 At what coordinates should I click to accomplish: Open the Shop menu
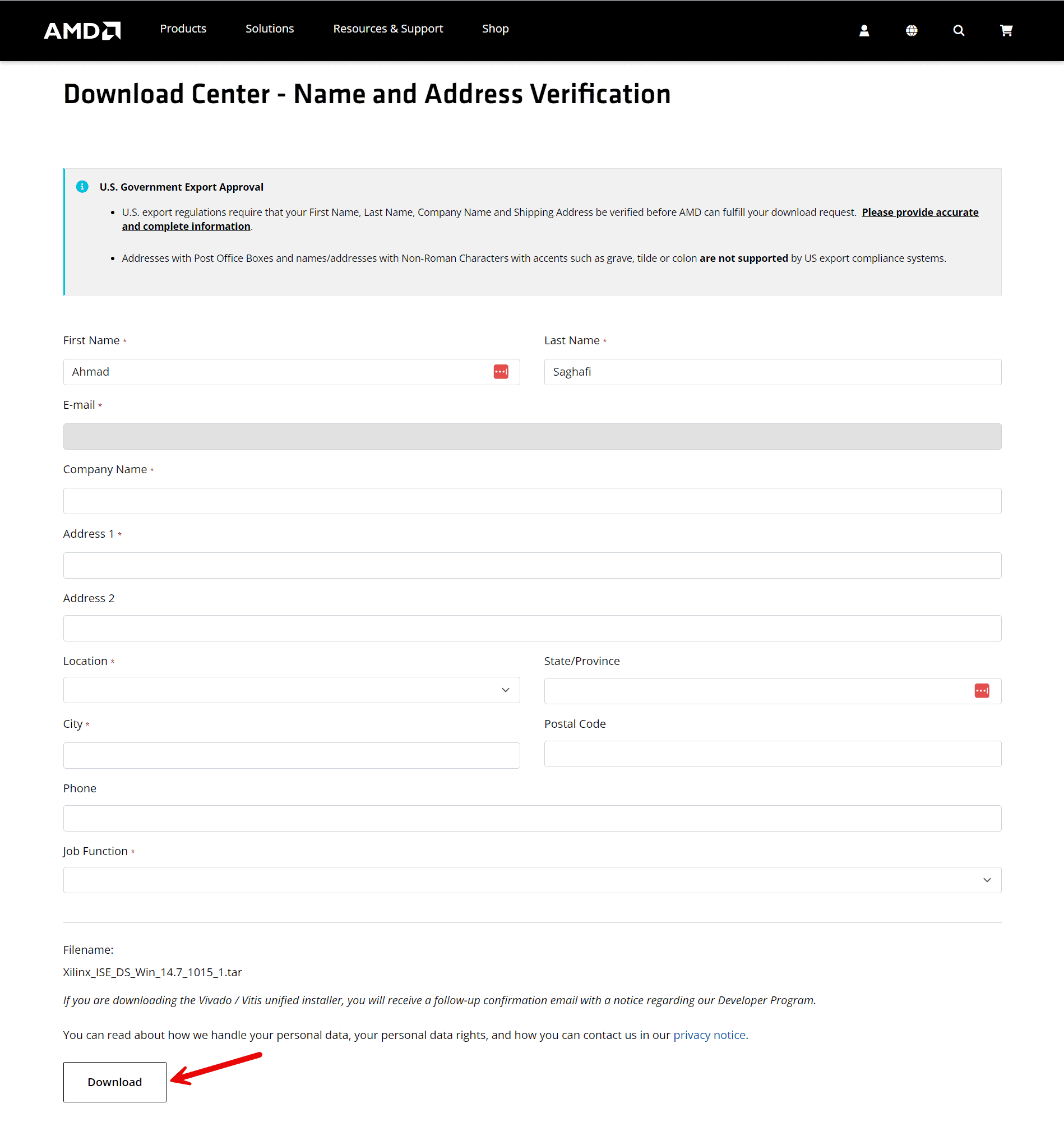[494, 29]
